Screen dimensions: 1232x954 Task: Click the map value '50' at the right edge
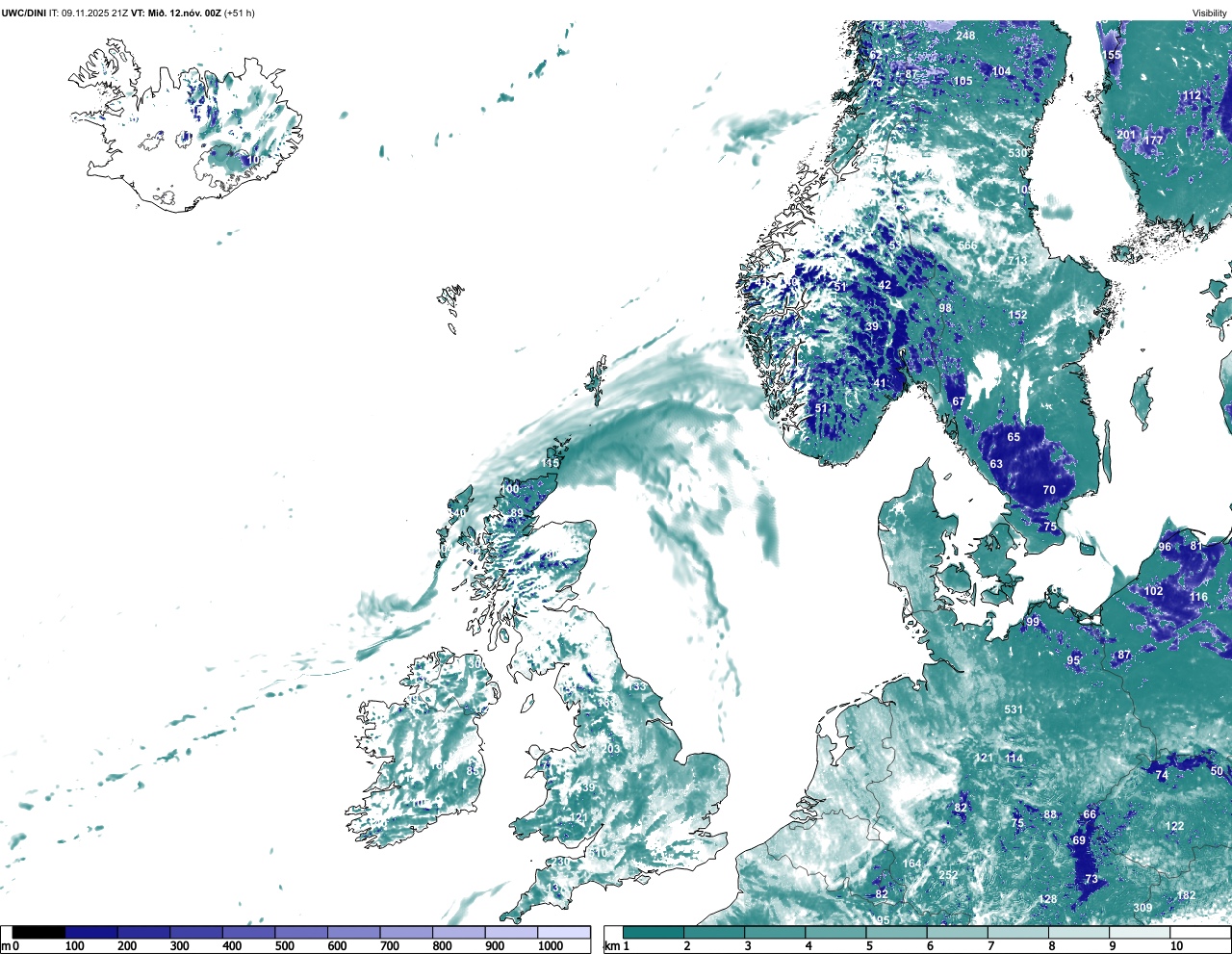(x=1217, y=771)
